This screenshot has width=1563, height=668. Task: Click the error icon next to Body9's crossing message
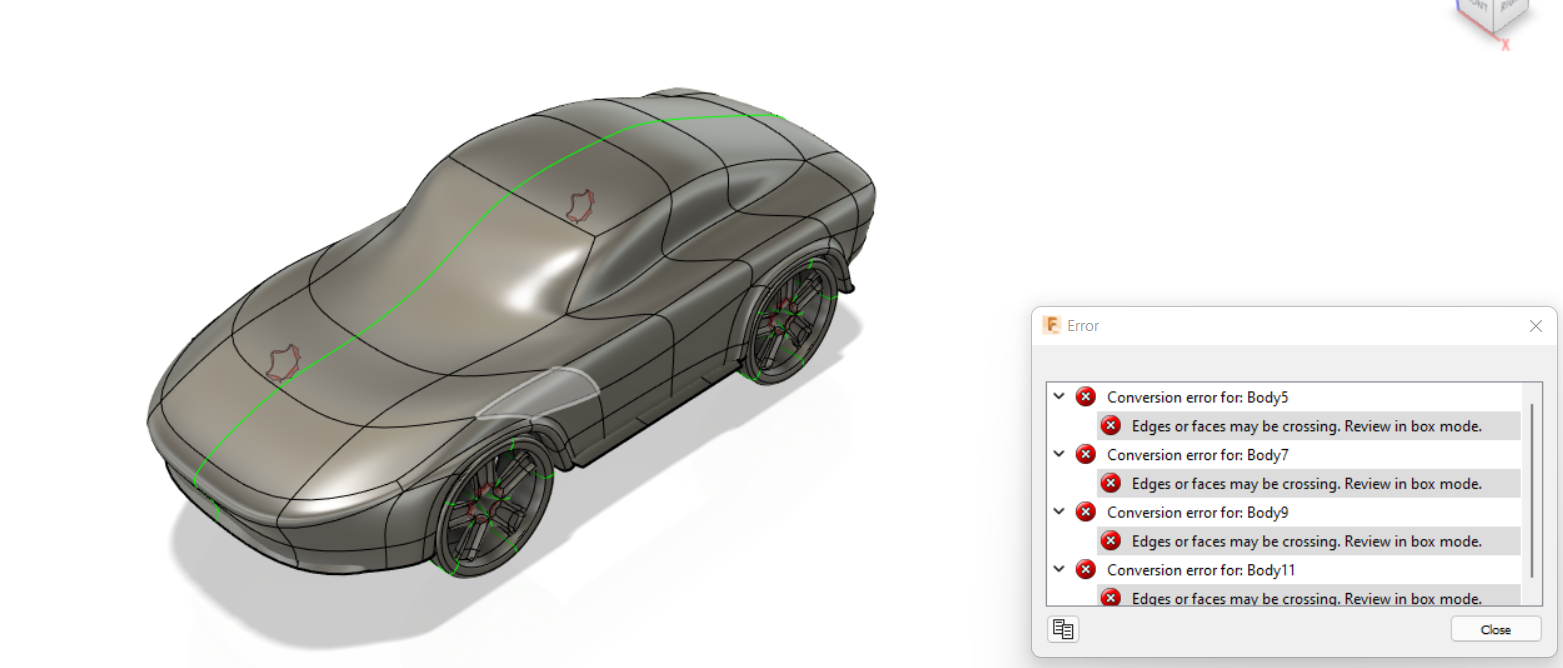click(1110, 541)
